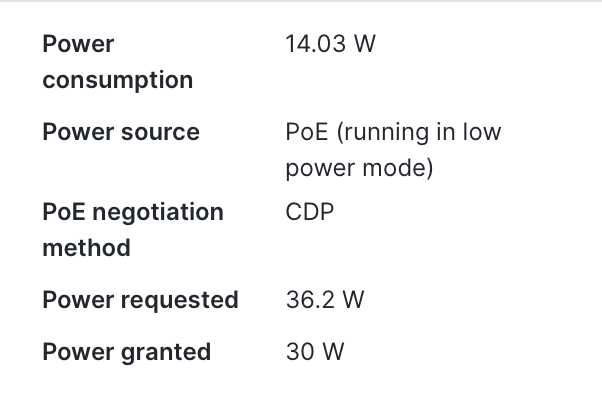Click the word 'requested' in the label
The height and width of the screenshot is (396, 602).
pos(180,301)
